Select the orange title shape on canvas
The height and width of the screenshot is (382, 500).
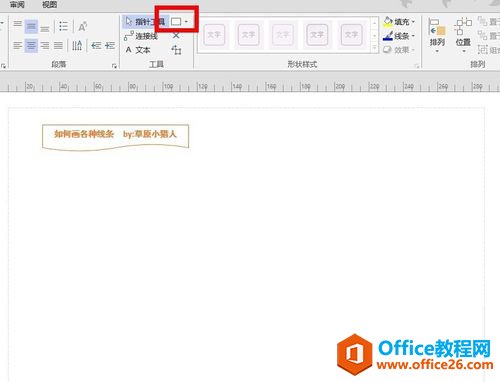tap(115, 137)
